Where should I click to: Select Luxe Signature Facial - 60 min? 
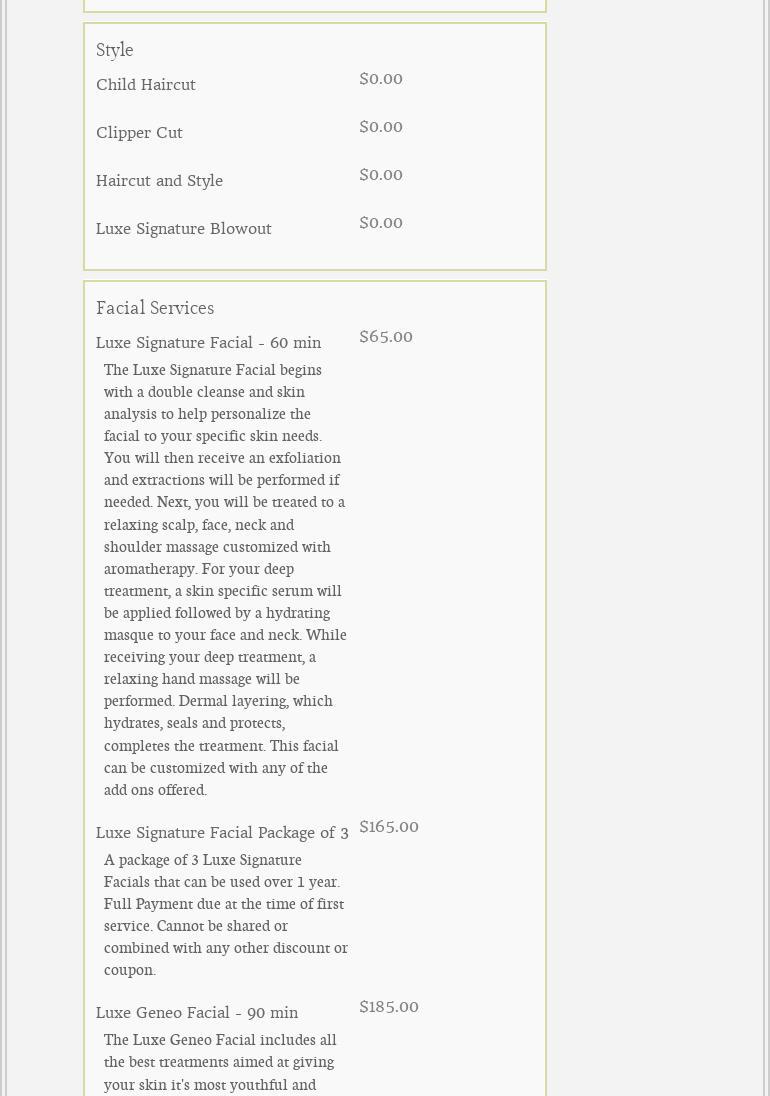(208, 343)
